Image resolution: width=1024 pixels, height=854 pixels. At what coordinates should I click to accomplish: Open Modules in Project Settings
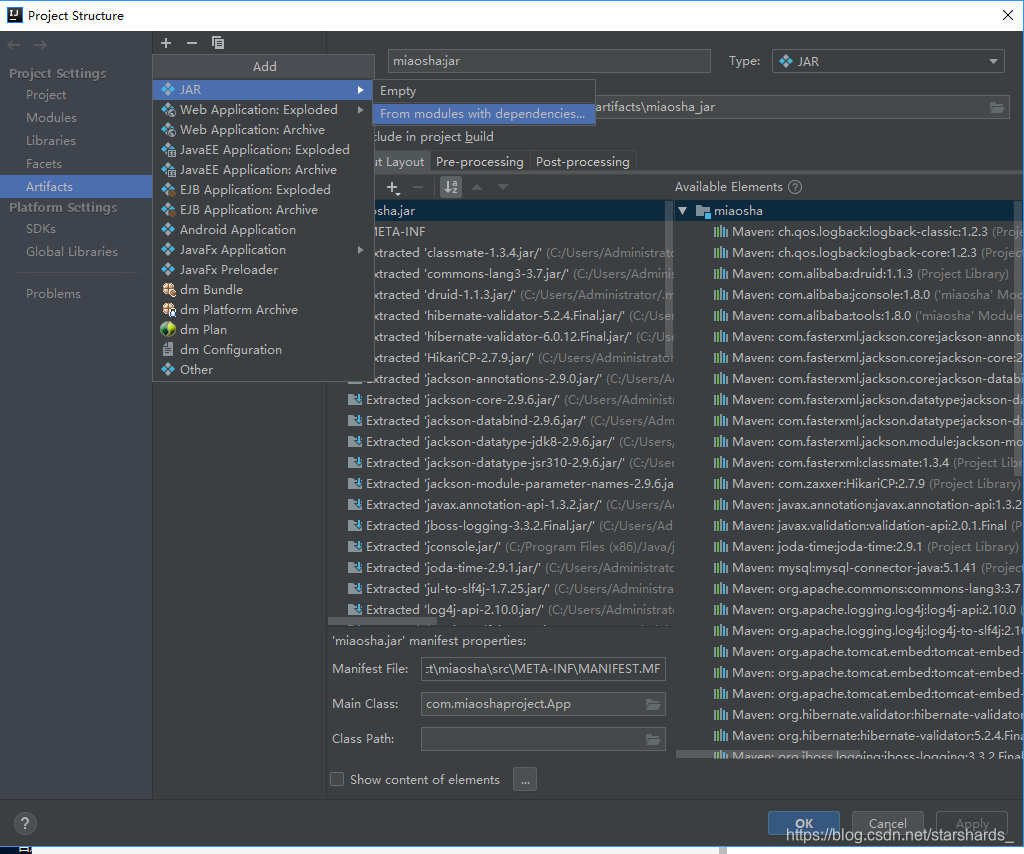(x=51, y=118)
